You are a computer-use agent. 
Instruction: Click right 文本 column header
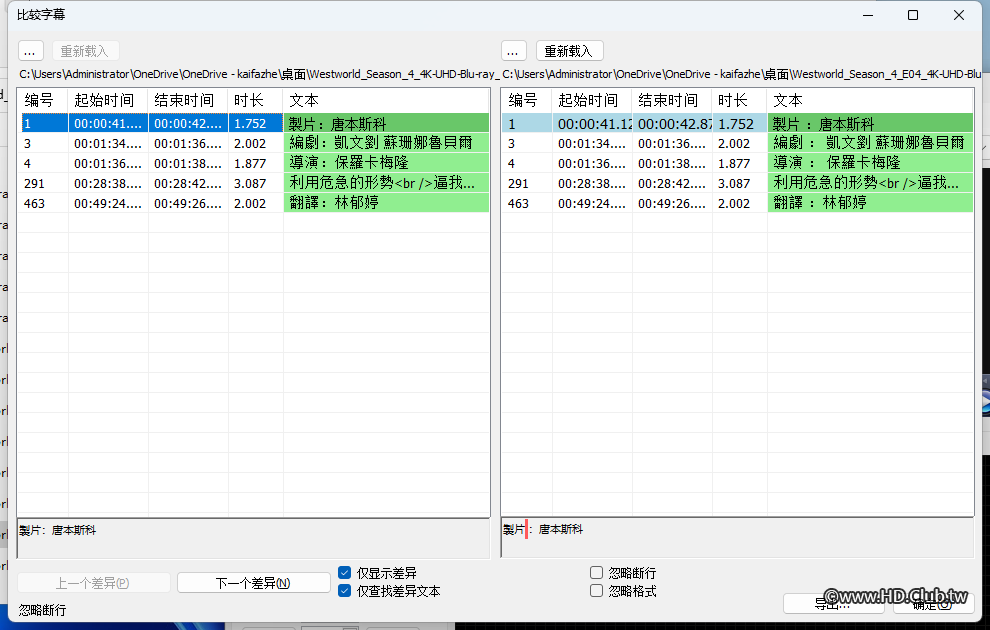870,100
